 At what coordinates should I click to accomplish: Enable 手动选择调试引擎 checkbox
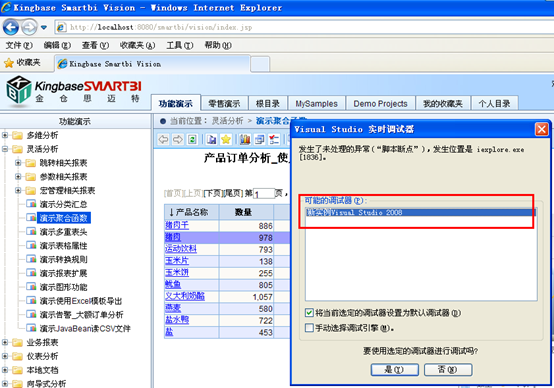(309, 328)
